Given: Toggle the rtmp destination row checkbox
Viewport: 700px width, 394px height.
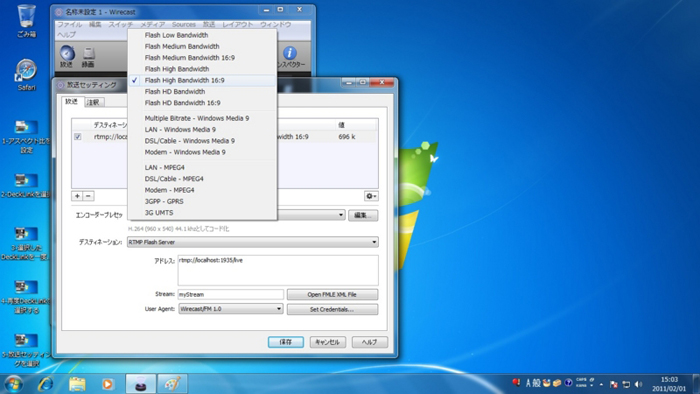Looking at the screenshot, I should [x=78, y=137].
